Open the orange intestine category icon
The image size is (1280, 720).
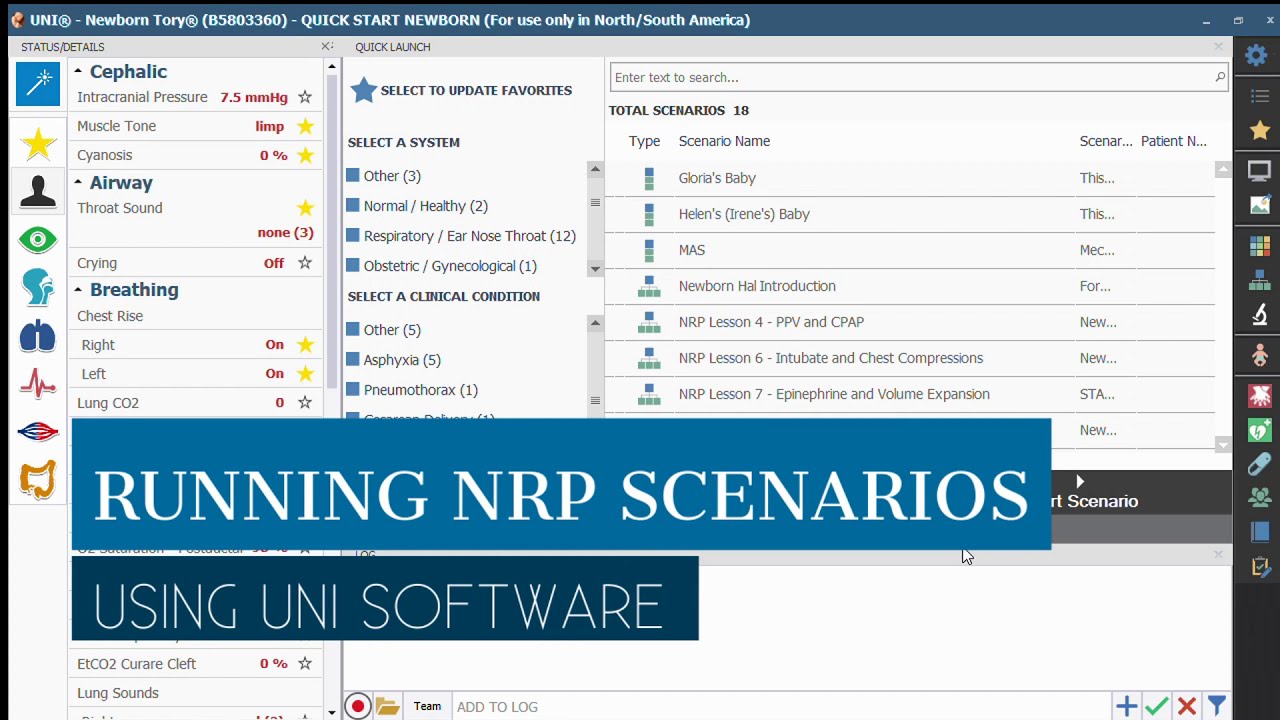38,480
